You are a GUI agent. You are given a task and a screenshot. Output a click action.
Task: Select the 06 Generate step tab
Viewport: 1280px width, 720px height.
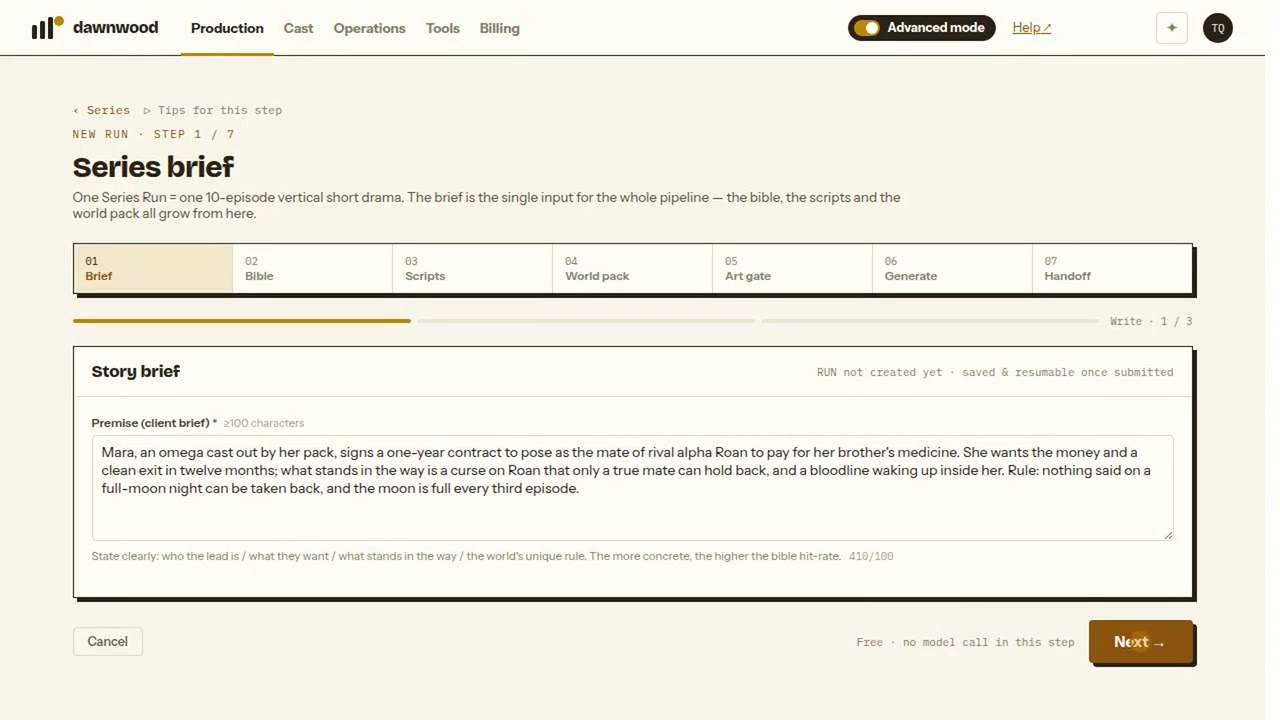pos(952,268)
